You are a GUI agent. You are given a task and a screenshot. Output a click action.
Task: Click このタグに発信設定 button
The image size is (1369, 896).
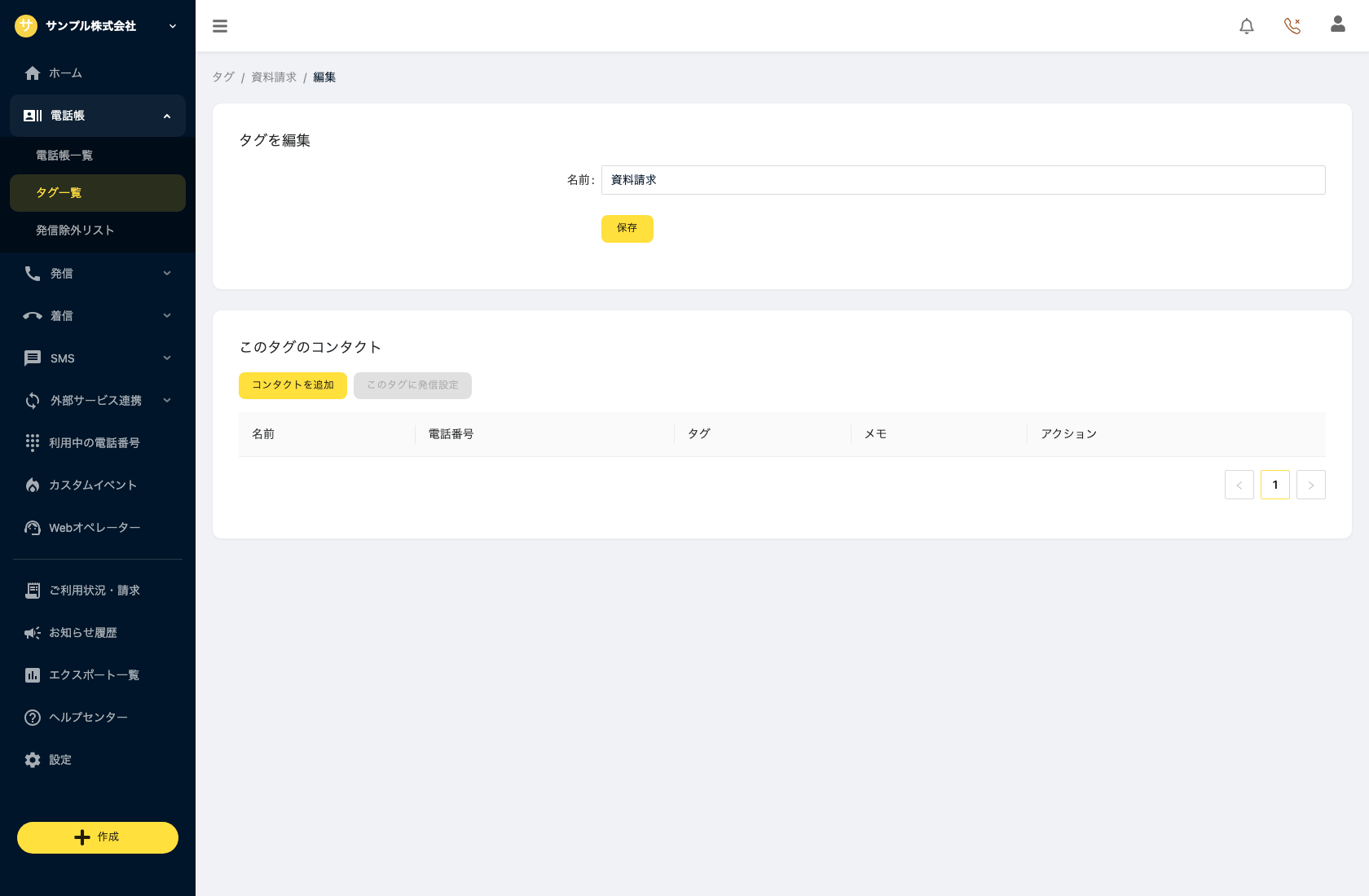click(412, 385)
